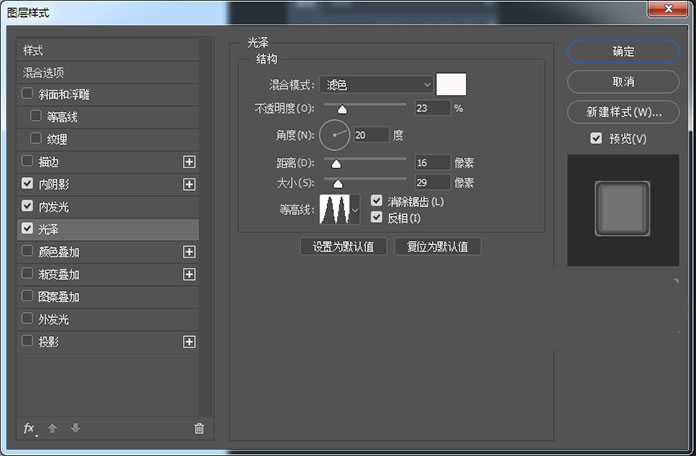The height and width of the screenshot is (456, 696).
Task: Click the plus icon beside 描边
Action: 189,162
